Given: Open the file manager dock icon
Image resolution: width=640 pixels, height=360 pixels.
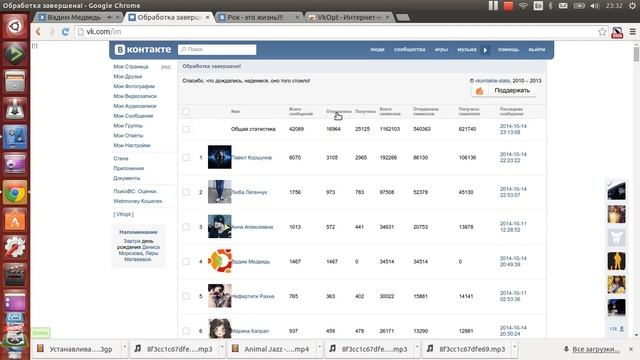Looking at the screenshot, I should (x=15, y=82).
